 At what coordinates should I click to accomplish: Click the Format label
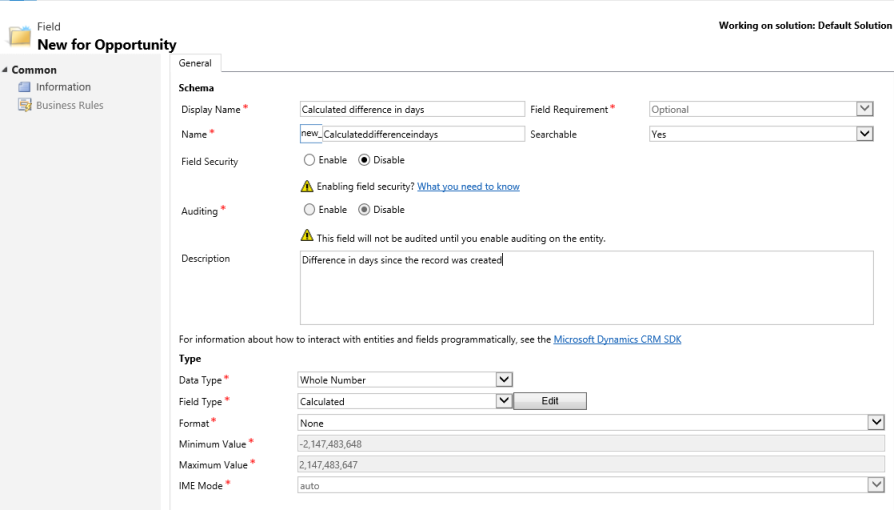coord(194,423)
